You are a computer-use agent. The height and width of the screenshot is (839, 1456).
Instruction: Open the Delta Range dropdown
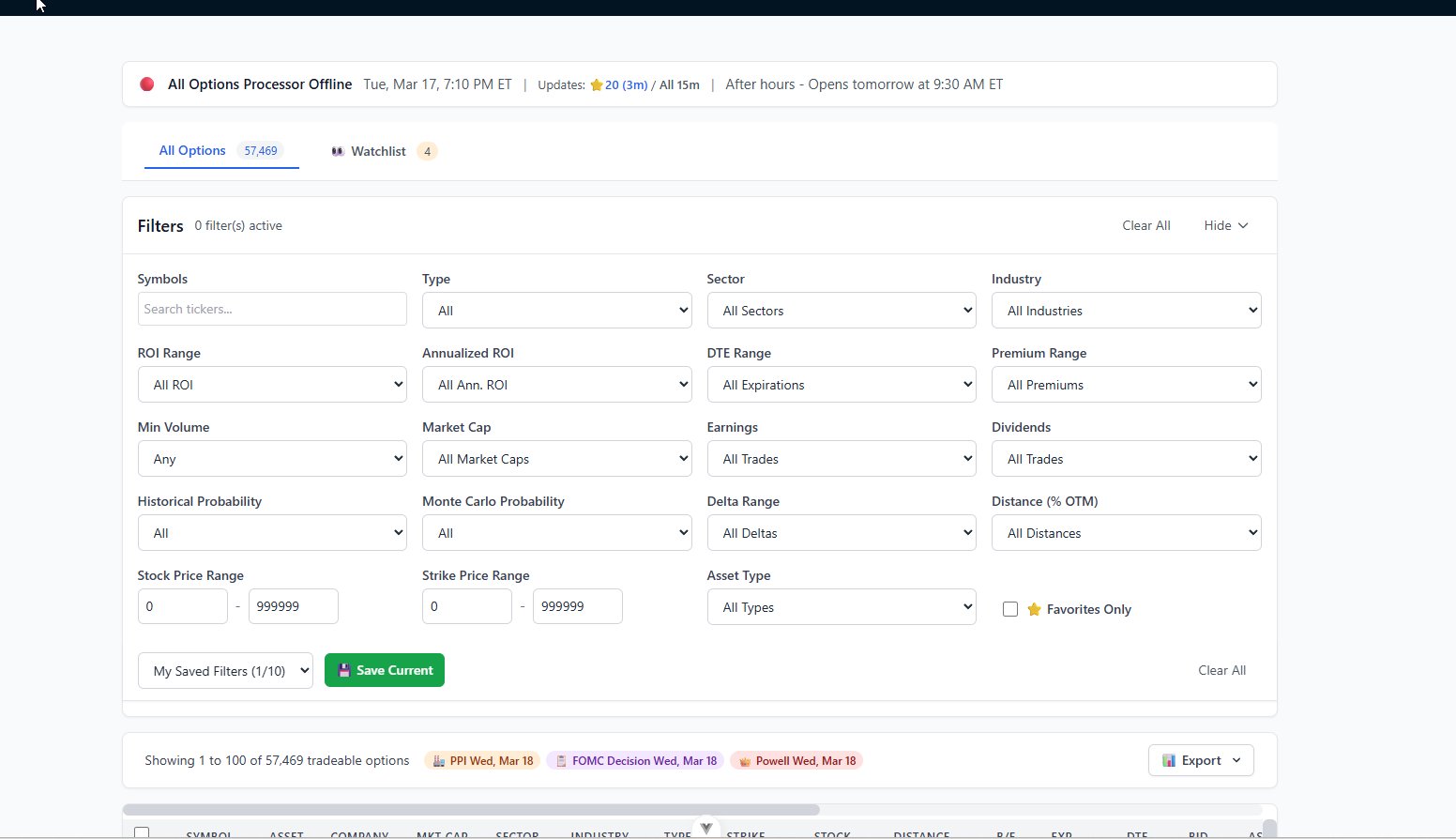[842, 533]
